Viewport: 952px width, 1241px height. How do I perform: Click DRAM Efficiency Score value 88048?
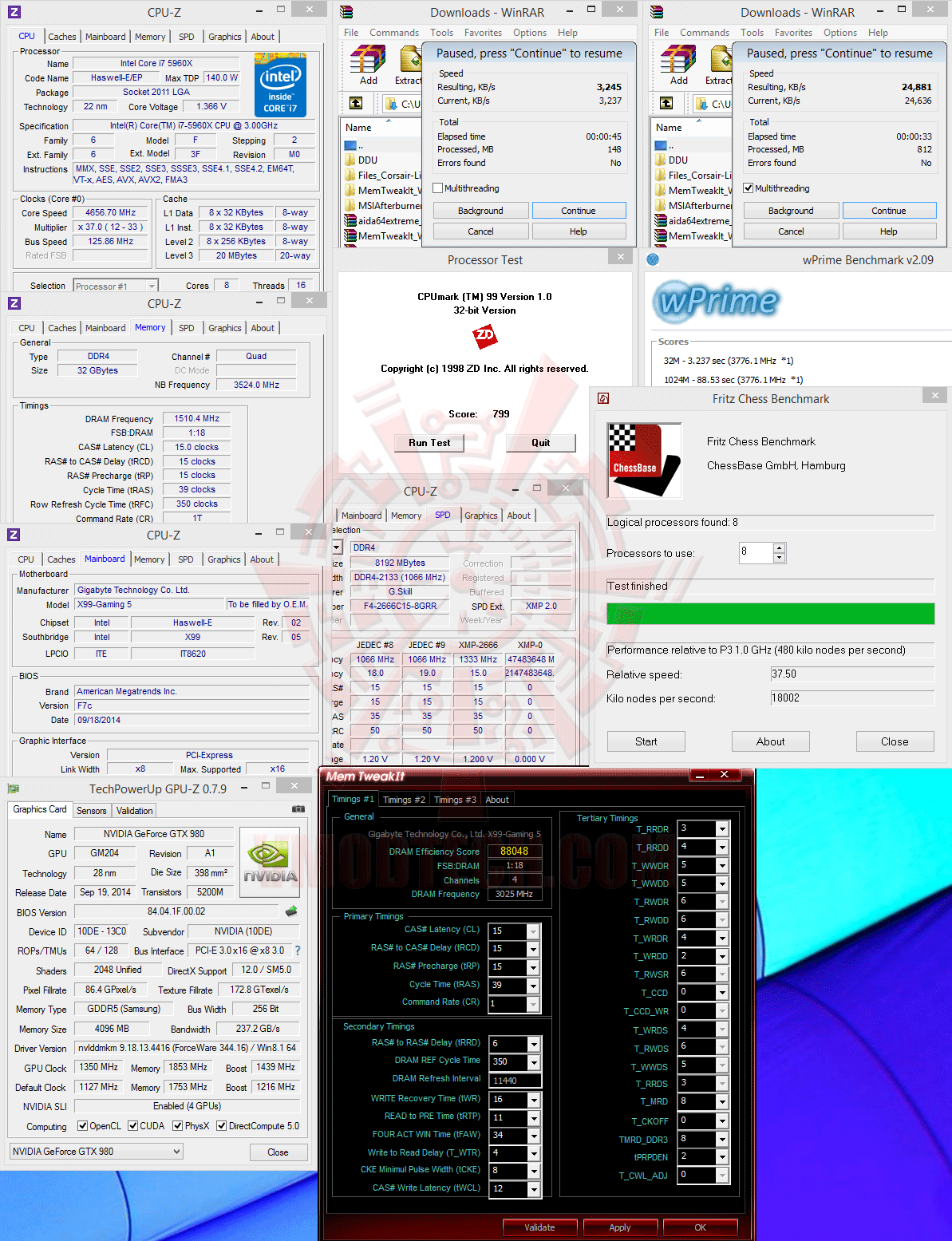coord(514,851)
